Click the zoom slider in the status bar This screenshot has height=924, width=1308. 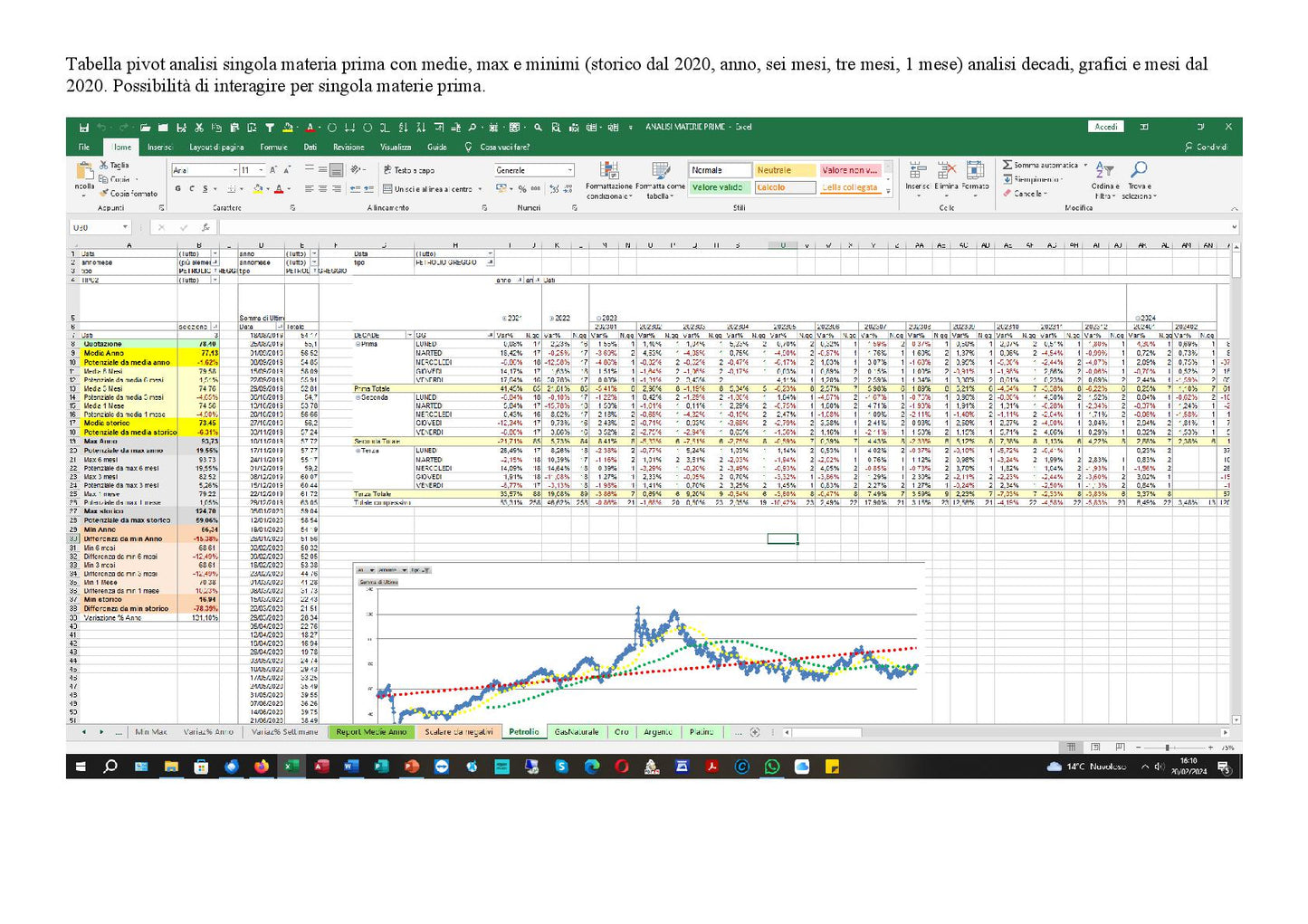click(1166, 748)
